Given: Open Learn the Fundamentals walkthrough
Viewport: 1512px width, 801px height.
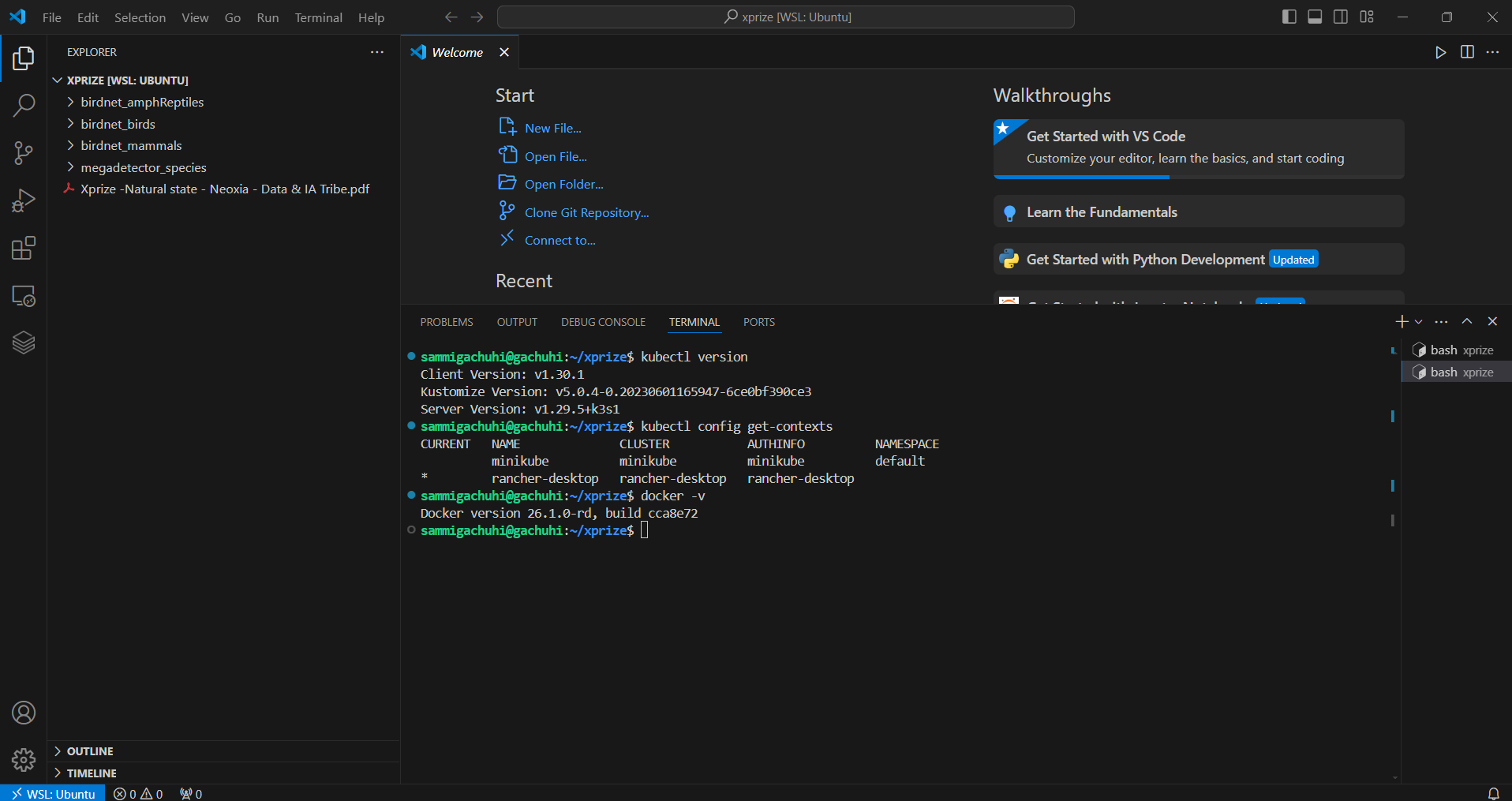Looking at the screenshot, I should pyautogui.click(x=1199, y=211).
